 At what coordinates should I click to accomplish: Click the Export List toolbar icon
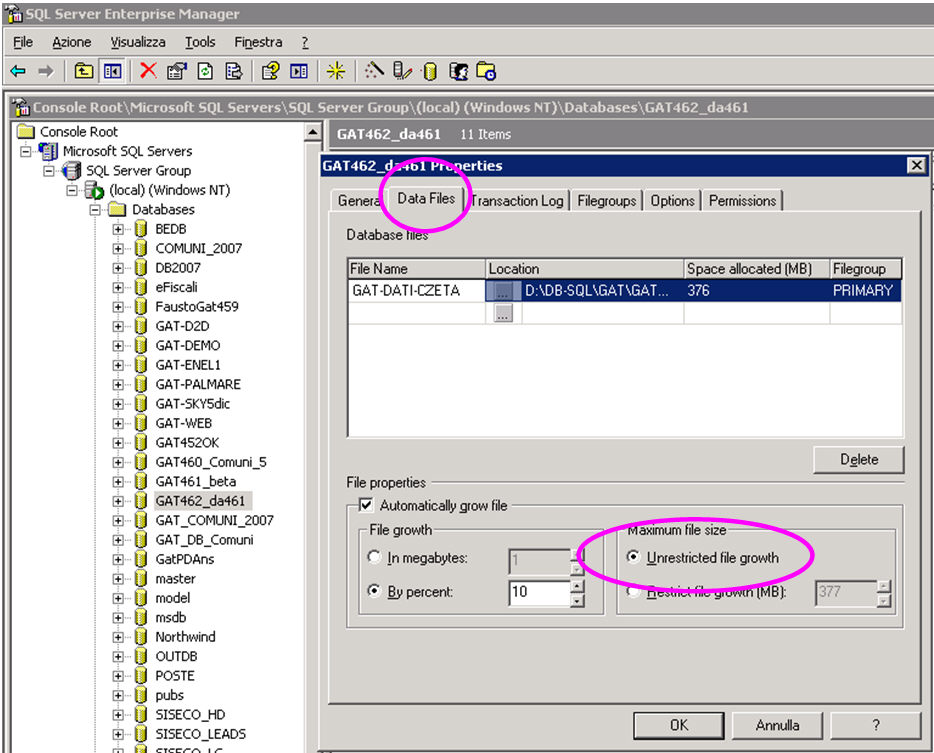tap(234, 71)
